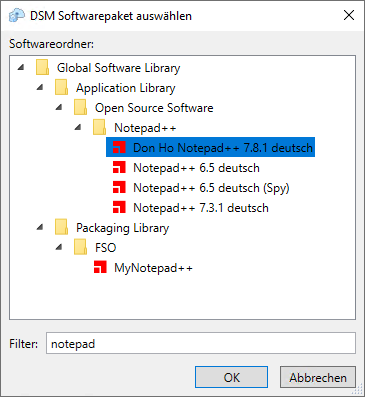Click the red package icon beside Notepad++ 7.3.1 deutsch
Image resolution: width=365 pixels, height=397 pixels.
pos(119,207)
